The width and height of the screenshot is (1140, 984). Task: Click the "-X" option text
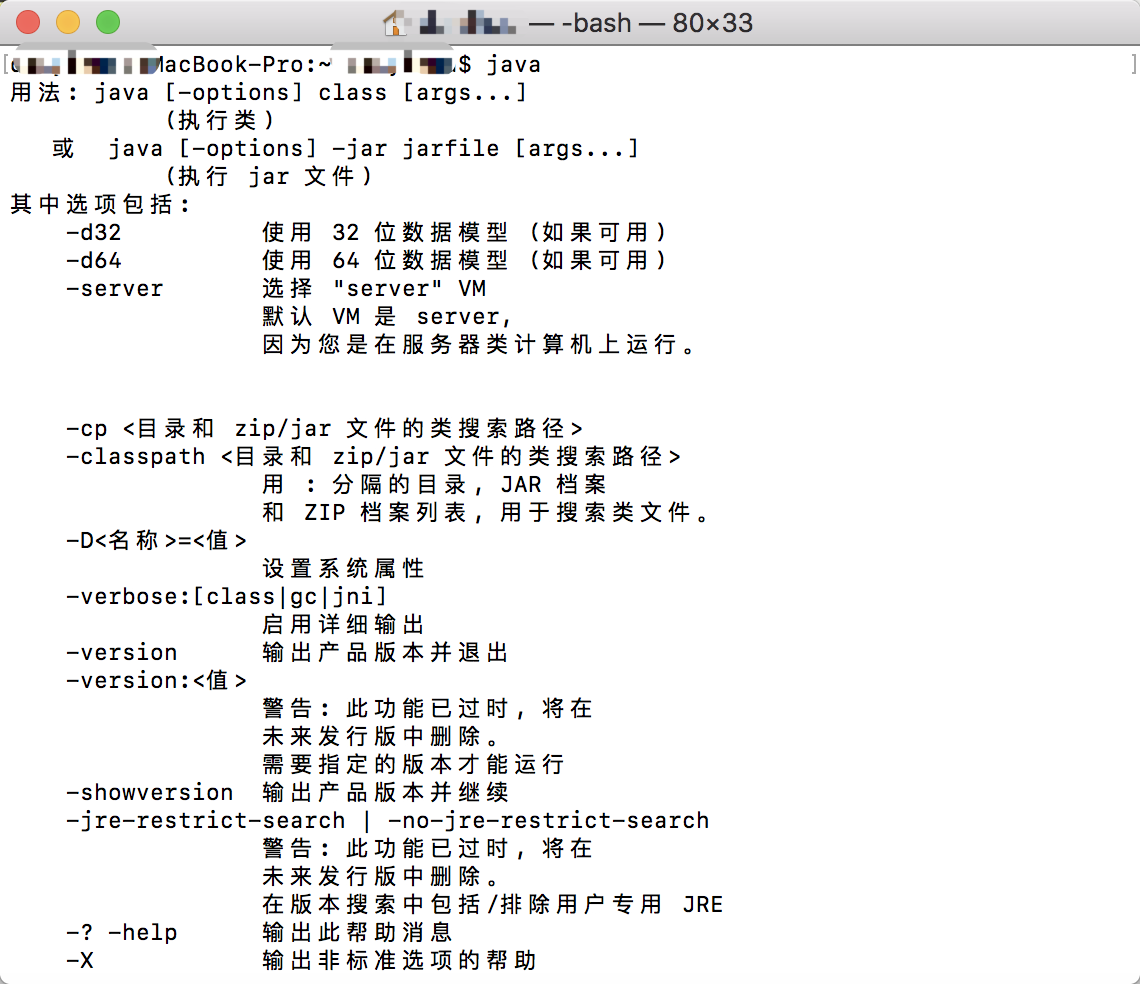[80, 961]
